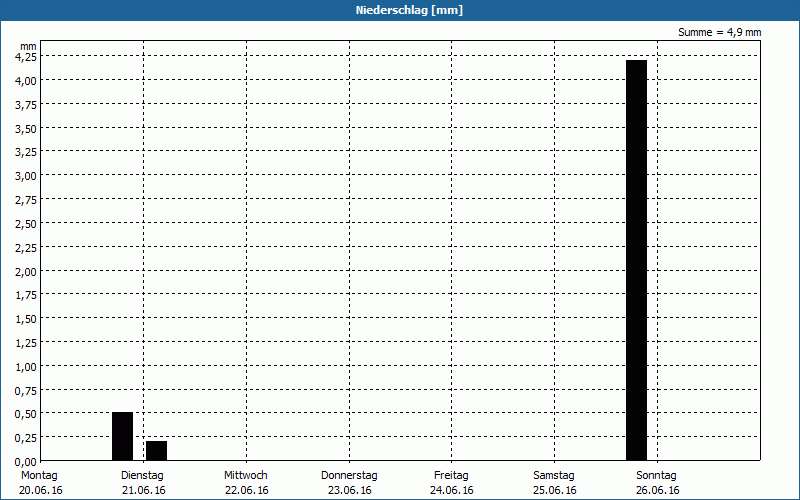This screenshot has width=800, height=500.
Task: Click the 3,00 y-axis value
Action: click(26, 176)
